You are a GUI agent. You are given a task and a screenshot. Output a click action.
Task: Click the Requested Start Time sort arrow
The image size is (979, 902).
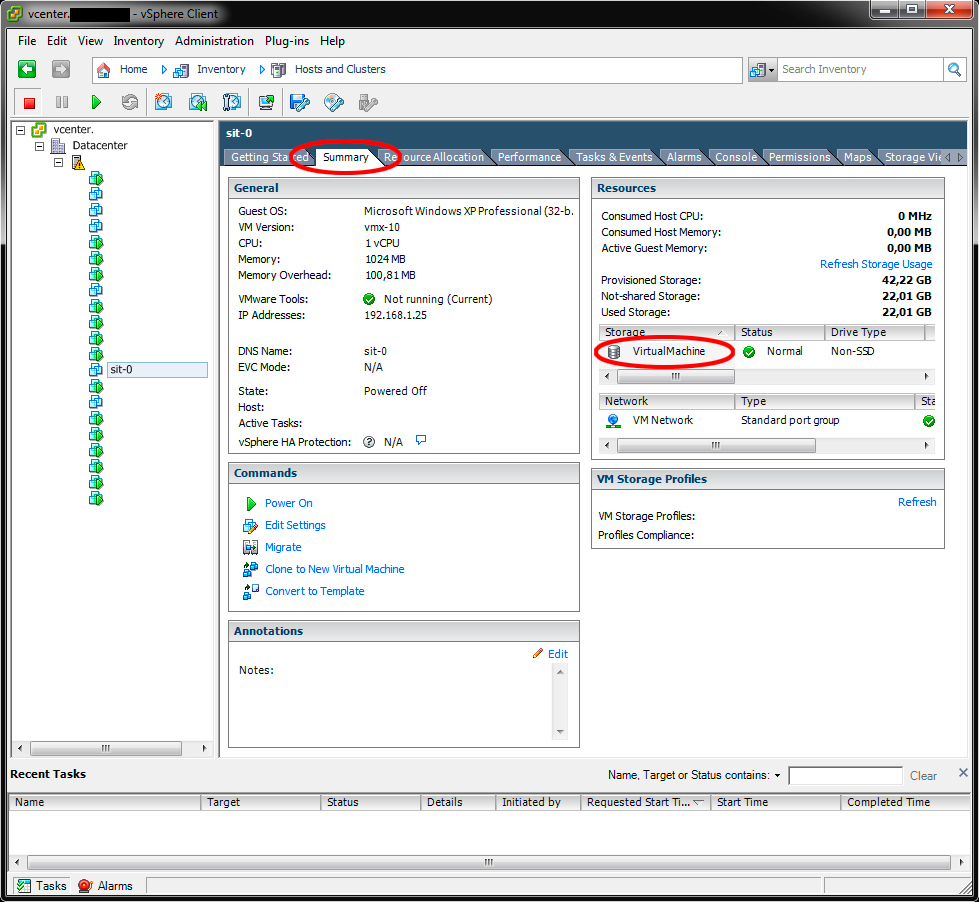point(699,802)
